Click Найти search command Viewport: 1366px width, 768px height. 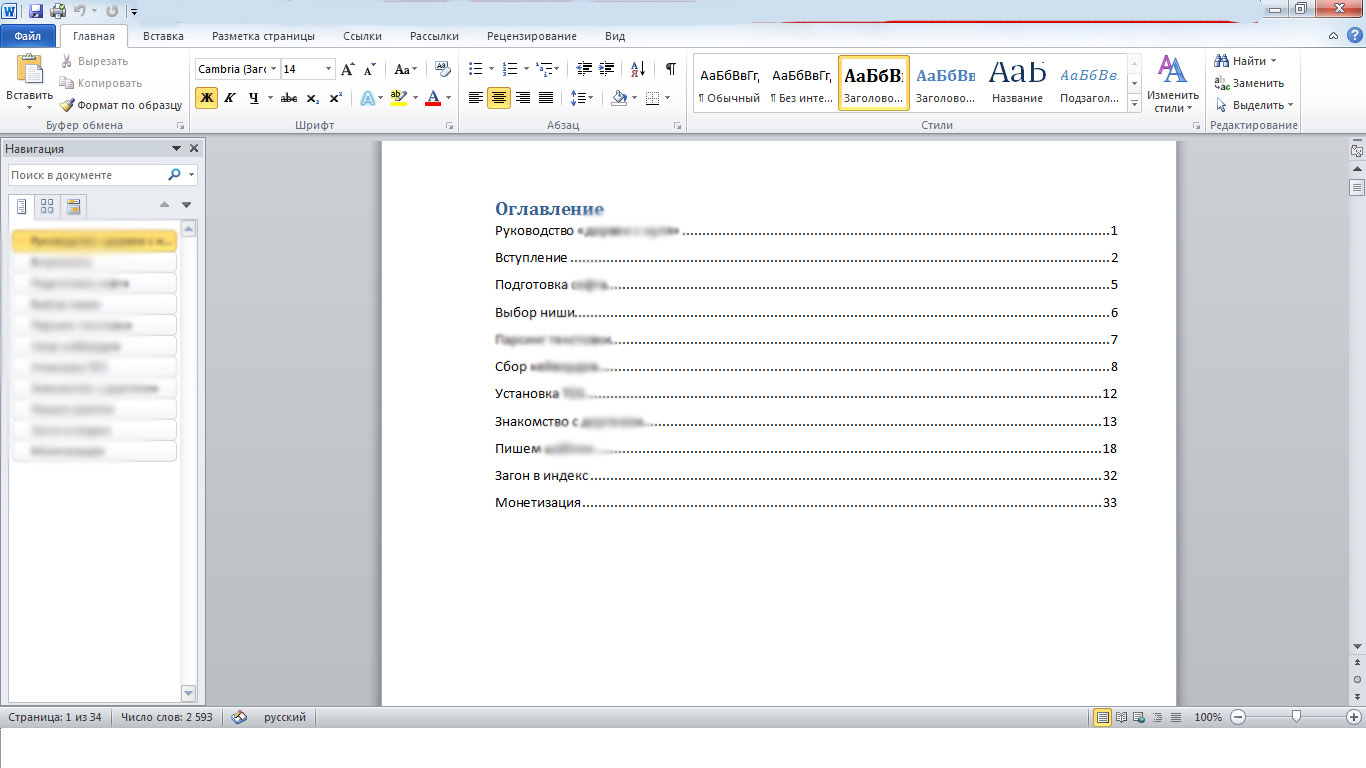(x=1244, y=61)
